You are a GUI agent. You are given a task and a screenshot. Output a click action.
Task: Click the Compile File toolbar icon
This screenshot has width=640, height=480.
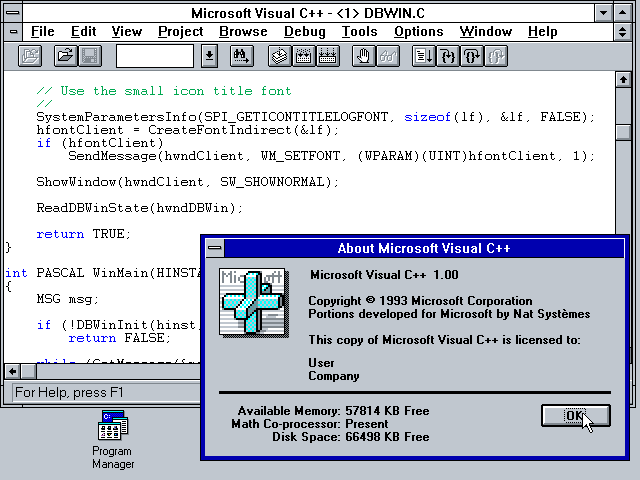click(280, 56)
